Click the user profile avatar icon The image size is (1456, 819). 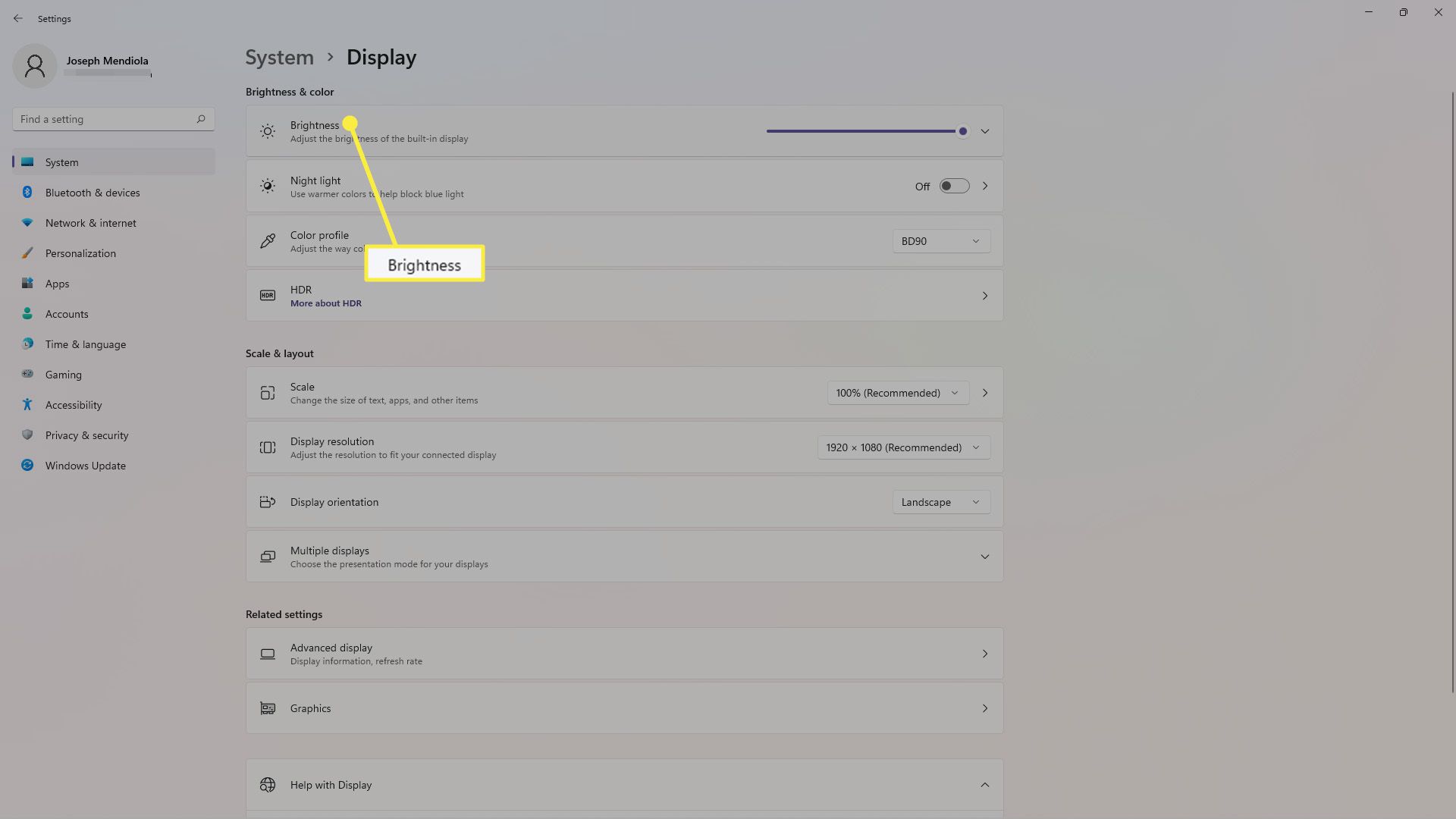tap(35, 66)
